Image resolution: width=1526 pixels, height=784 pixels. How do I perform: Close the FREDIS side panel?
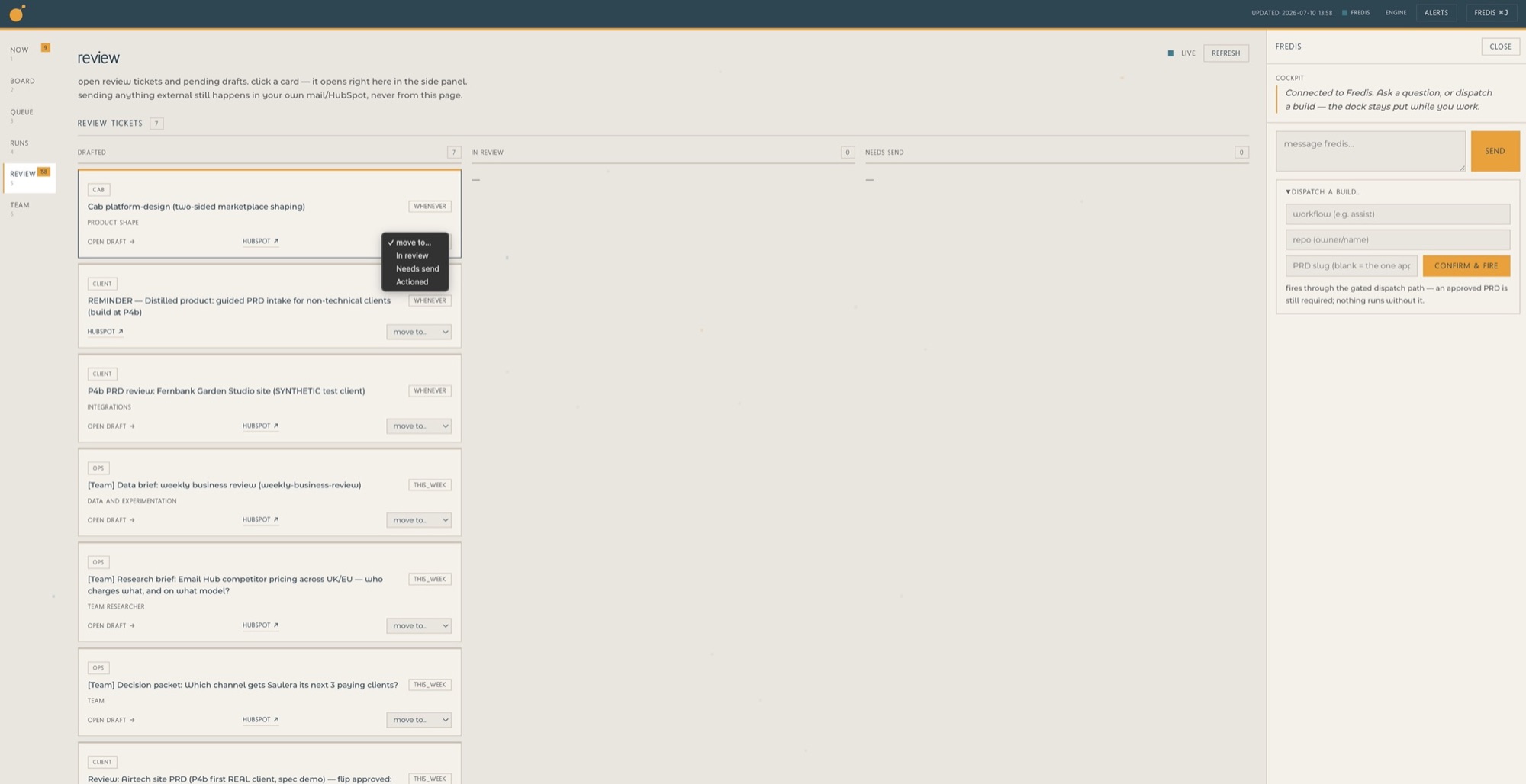pos(1499,47)
